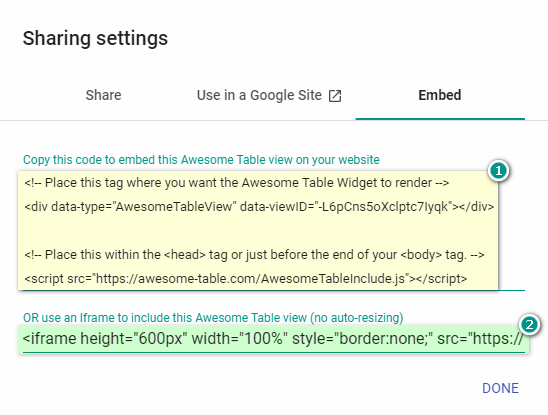Click the div data-type AwesomeTableView code line
Screen dimensions: 548x415
(x=259, y=207)
